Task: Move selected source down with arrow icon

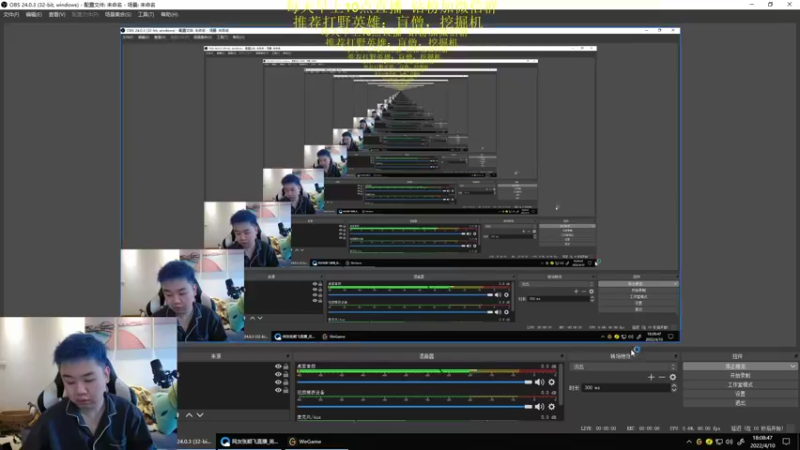Action: tap(200, 415)
